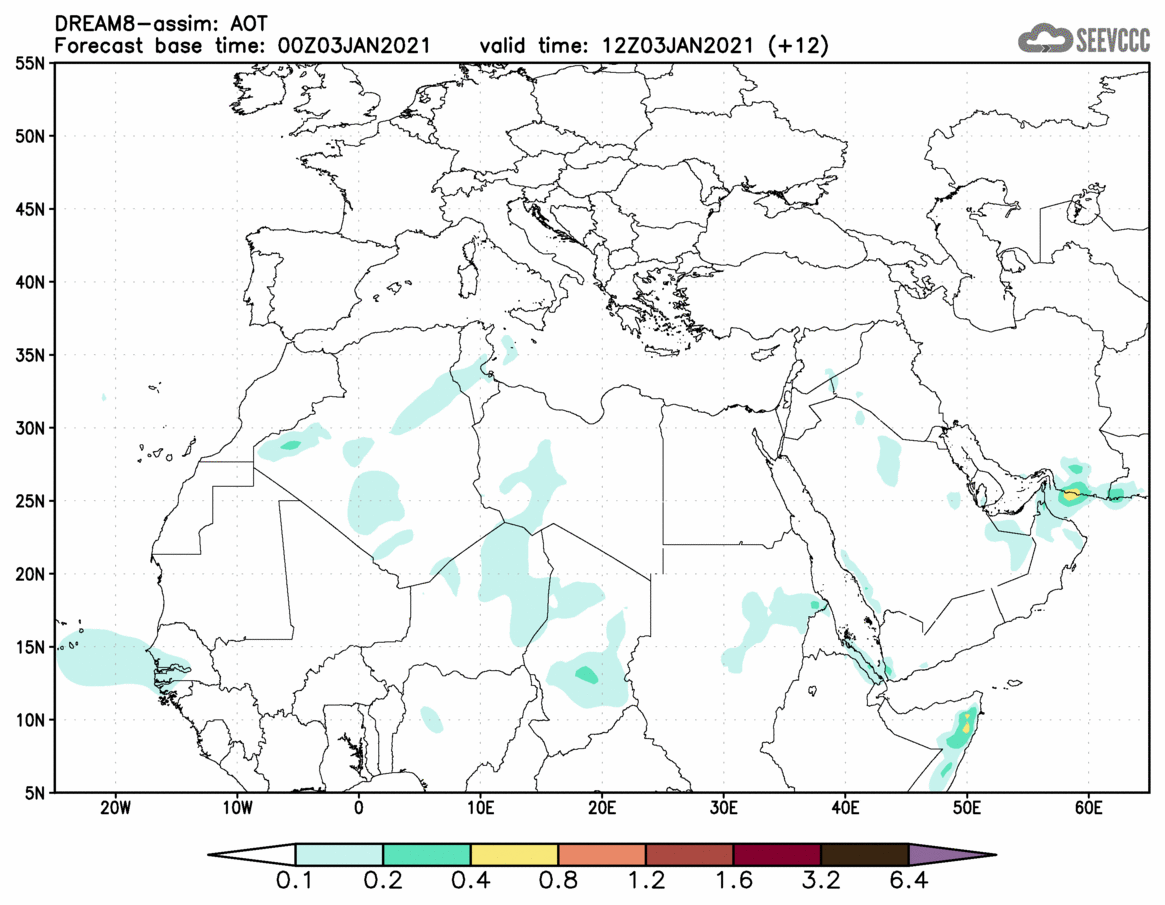Image resolution: width=1165 pixels, height=905 pixels.
Task: Select the 1.6–3.2 dark maroon legend swatch
Action: 777,854
